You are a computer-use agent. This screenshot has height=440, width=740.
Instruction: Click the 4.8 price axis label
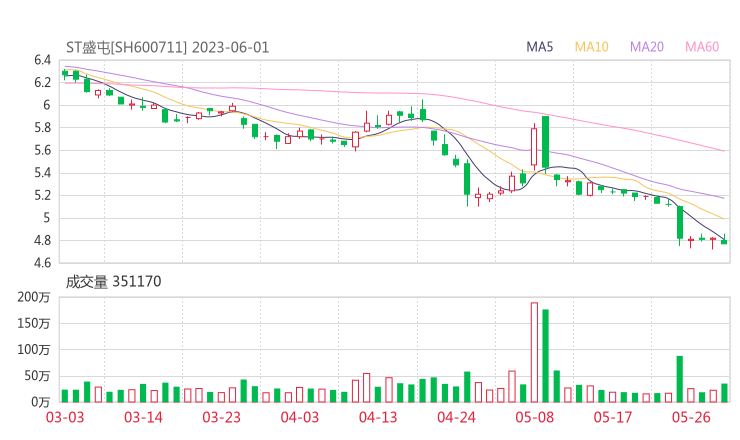tap(42, 241)
